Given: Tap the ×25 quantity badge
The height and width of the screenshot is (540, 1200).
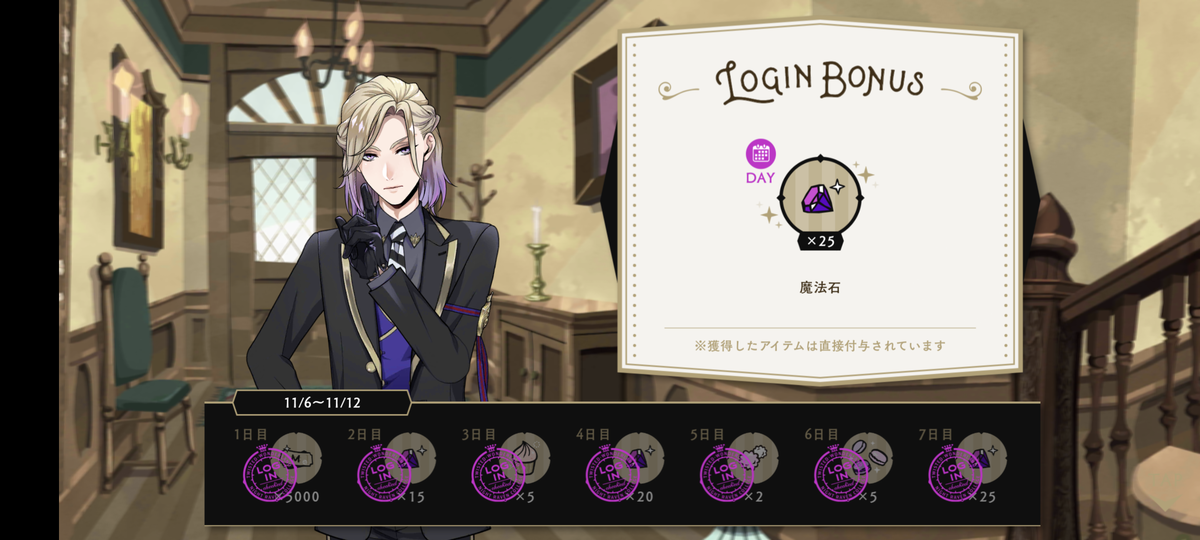Looking at the screenshot, I should point(820,241).
